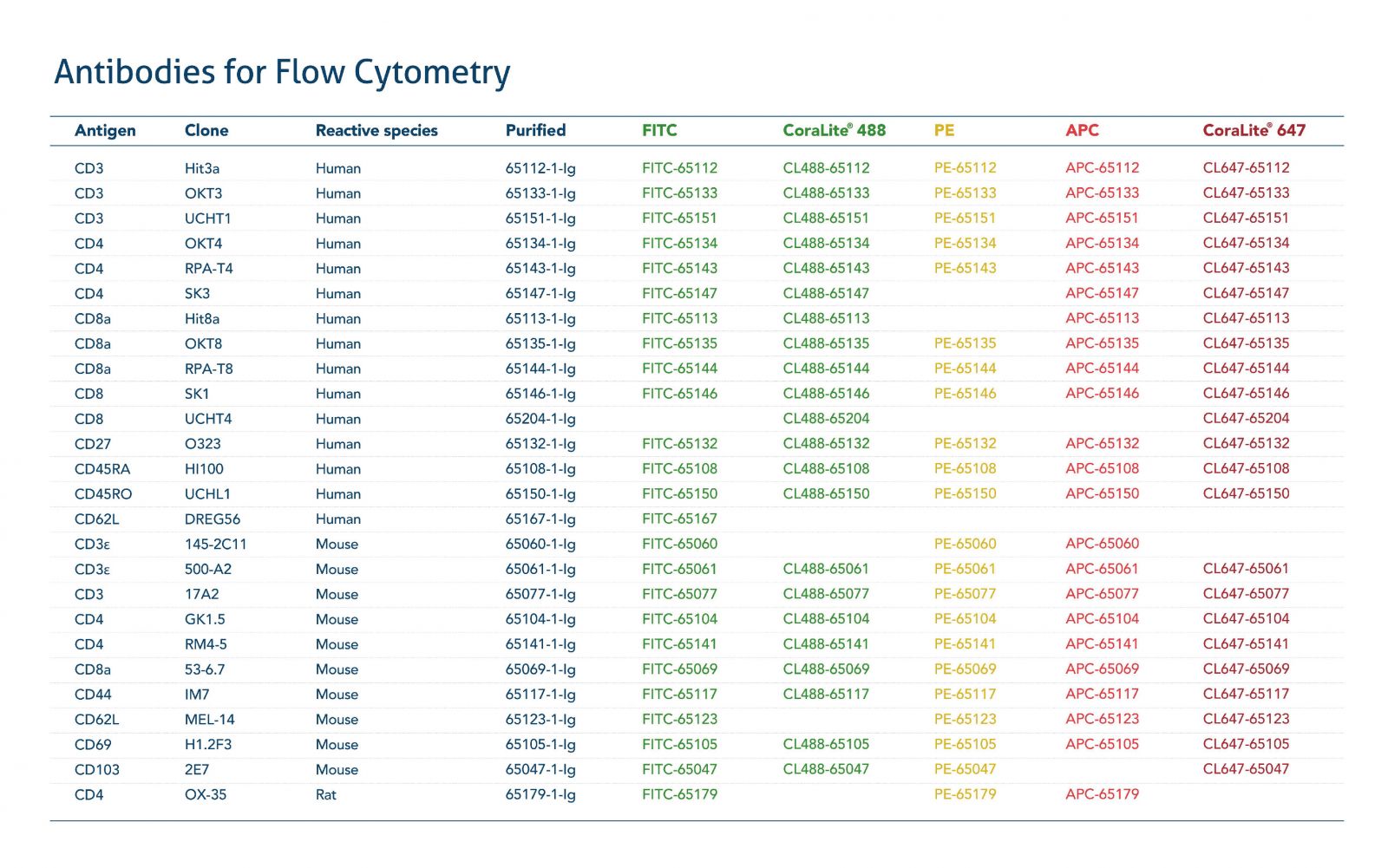Click the 'Antibodies for Flow Cytometry' title
This screenshot has width=1388, height=868.
click(282, 73)
